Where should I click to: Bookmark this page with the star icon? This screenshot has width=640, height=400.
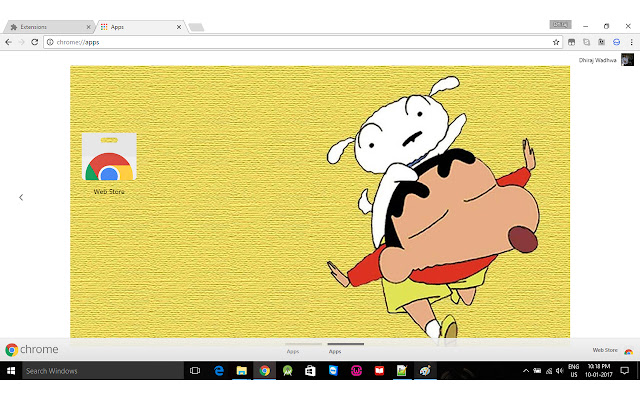[x=556, y=42]
